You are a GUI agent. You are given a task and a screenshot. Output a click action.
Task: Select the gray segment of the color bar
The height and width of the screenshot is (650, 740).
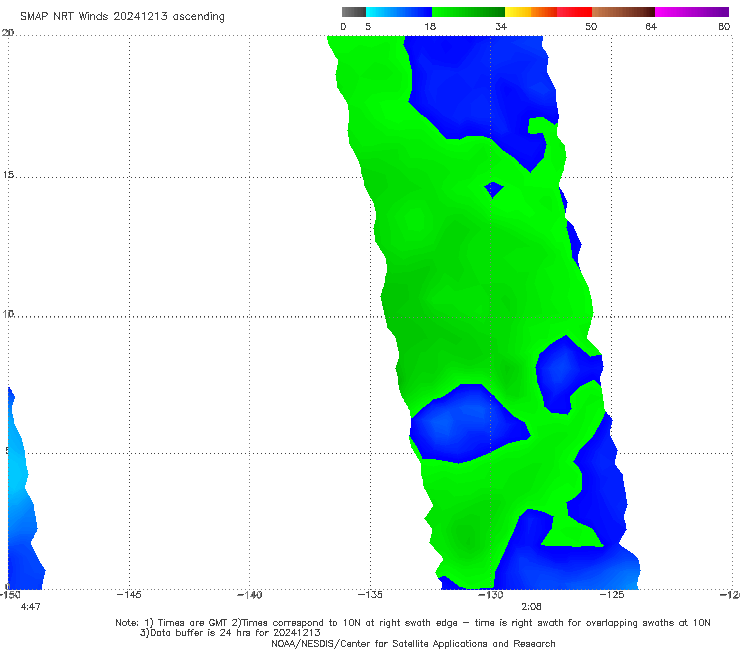point(353,12)
